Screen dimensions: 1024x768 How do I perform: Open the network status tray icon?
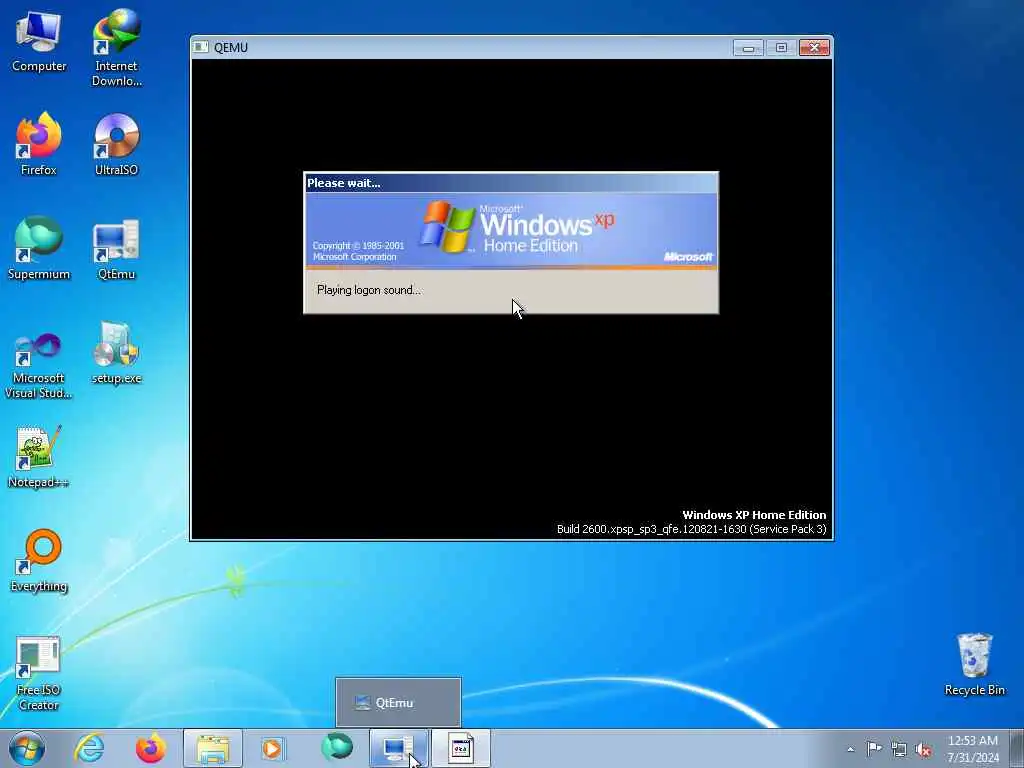tap(899, 750)
